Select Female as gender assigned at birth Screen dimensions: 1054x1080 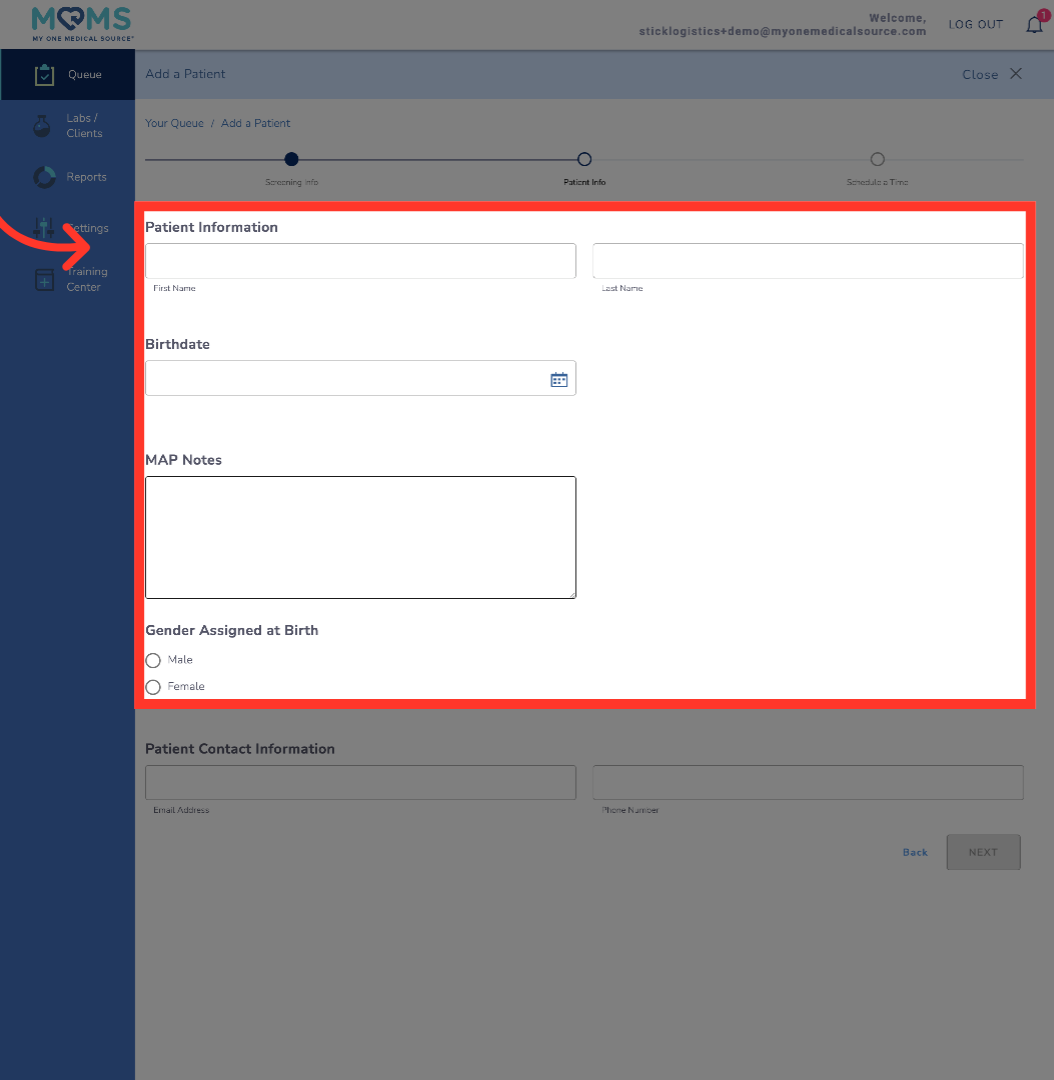click(153, 687)
